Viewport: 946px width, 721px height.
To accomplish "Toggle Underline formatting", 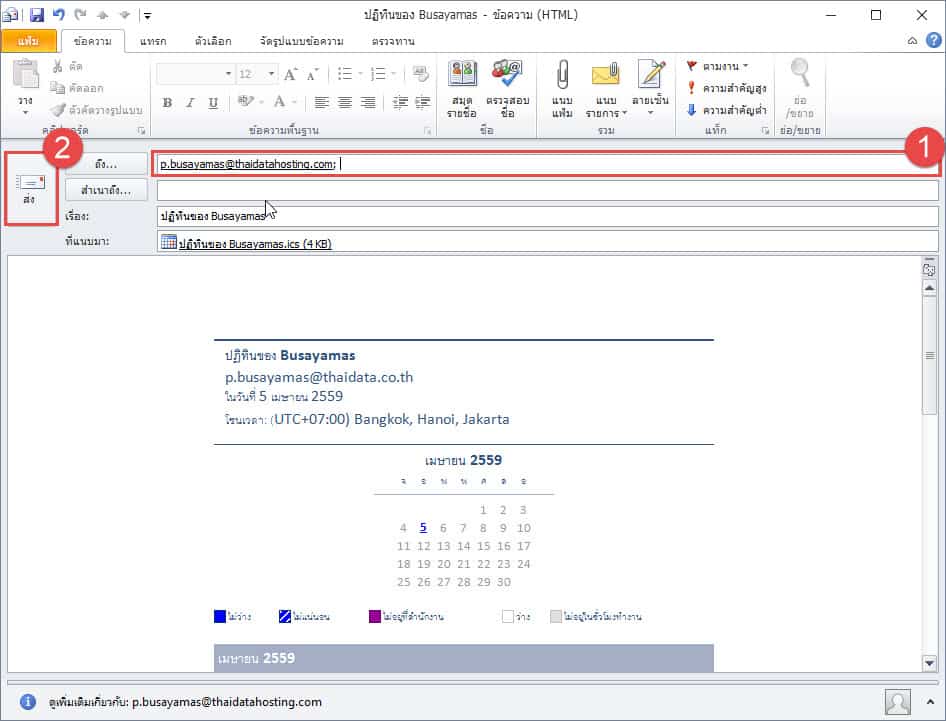I will pyautogui.click(x=212, y=103).
